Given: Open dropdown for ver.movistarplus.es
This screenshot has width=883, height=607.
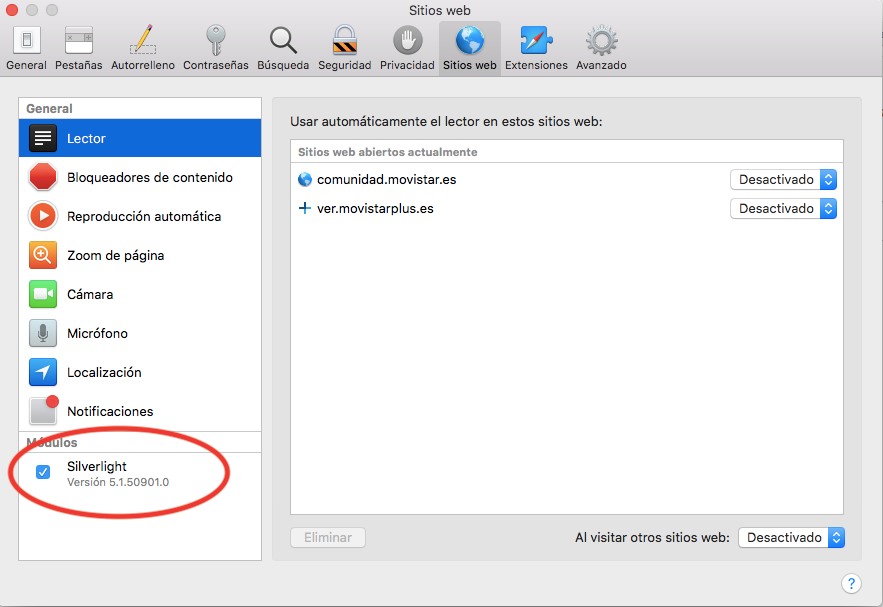Looking at the screenshot, I should [x=783, y=209].
